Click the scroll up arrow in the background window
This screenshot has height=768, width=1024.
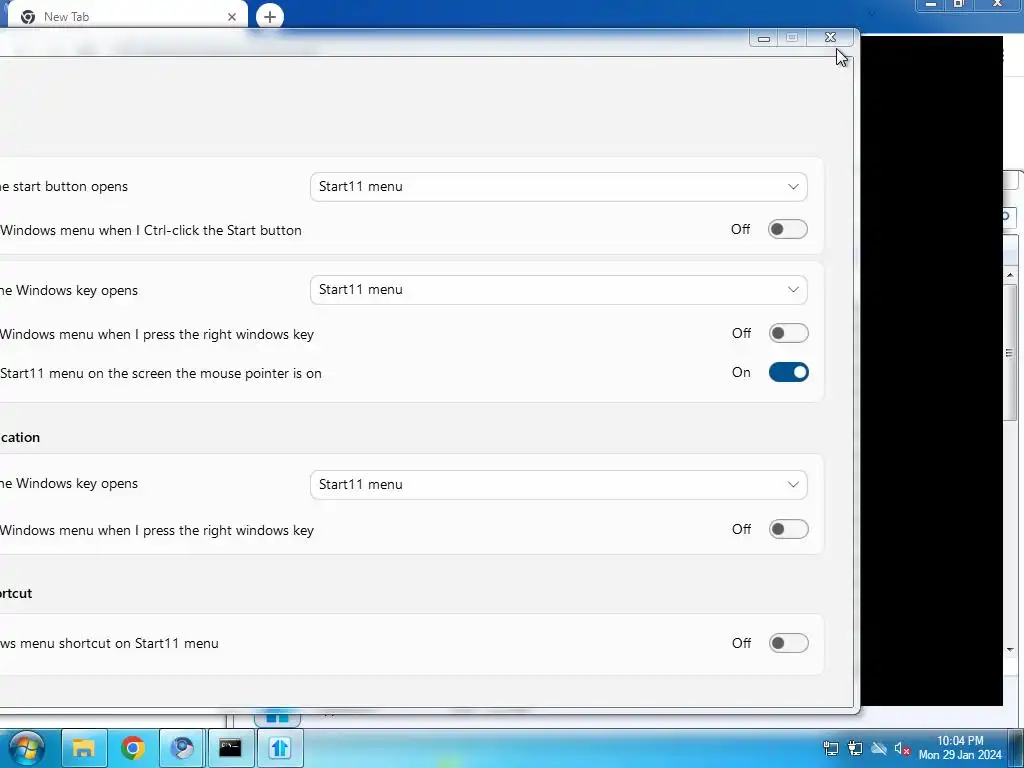(1010, 275)
